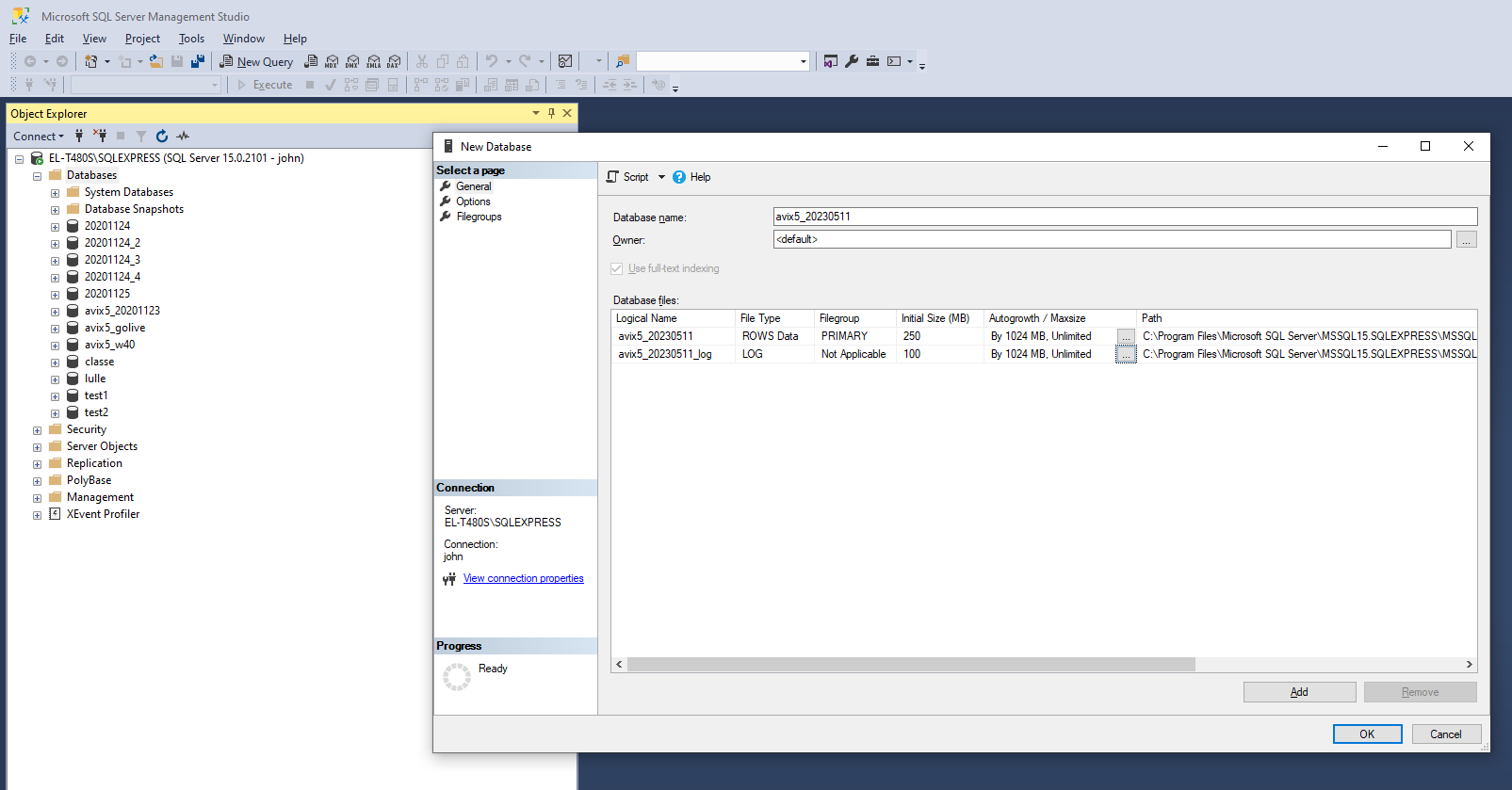Screen dimensions: 1512x790
Task: Click the Database name text field
Action: coord(1124,217)
